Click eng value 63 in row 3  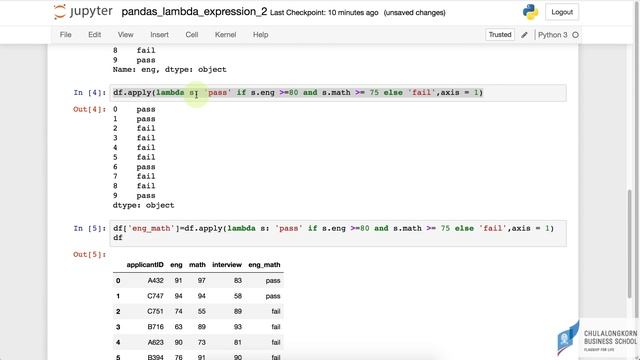(x=178, y=327)
